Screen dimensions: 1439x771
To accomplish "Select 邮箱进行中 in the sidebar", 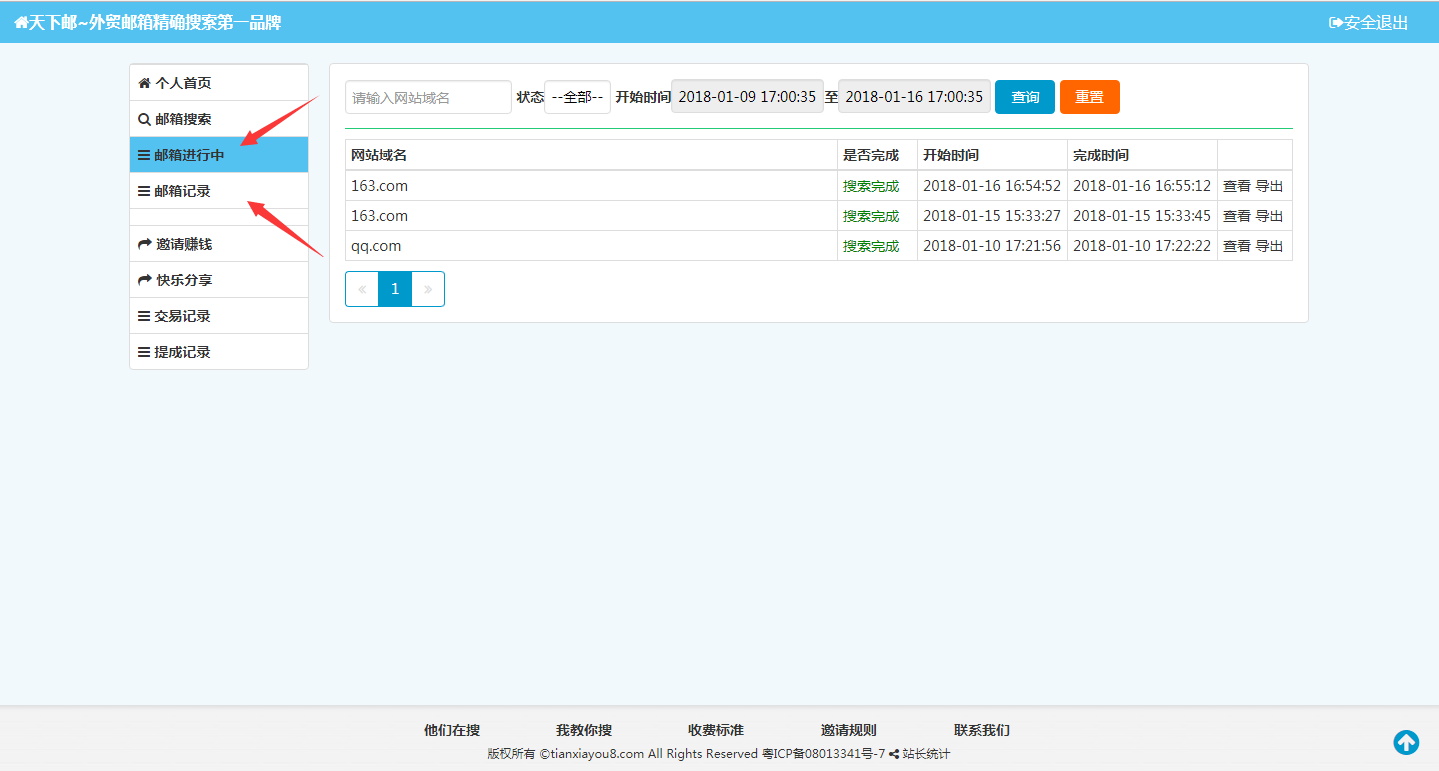I will [219, 155].
